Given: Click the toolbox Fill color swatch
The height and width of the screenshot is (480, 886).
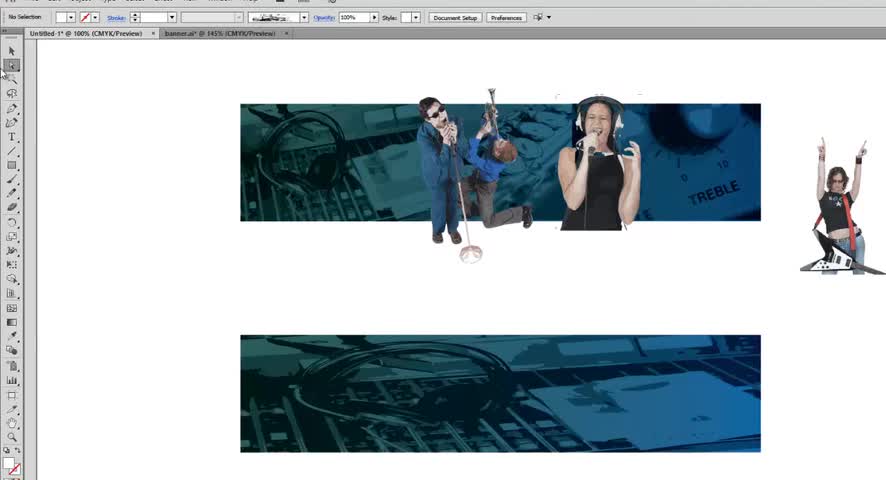Looking at the screenshot, I should (x=8, y=464).
